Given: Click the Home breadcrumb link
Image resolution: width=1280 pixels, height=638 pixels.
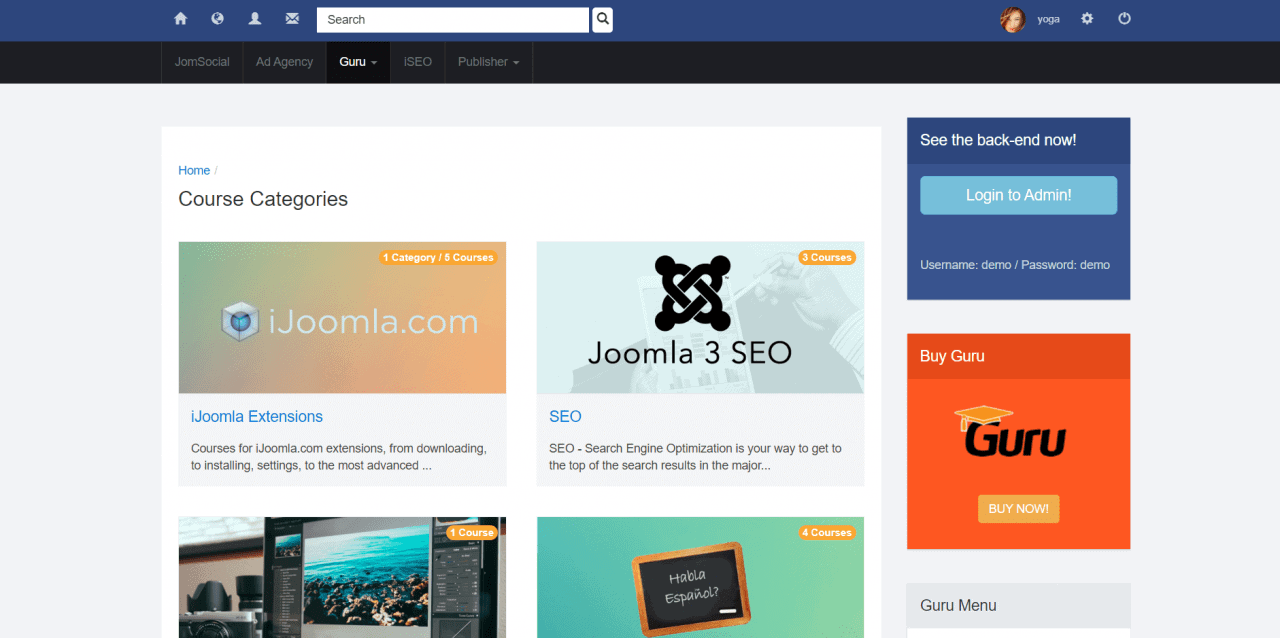Looking at the screenshot, I should [x=194, y=170].
